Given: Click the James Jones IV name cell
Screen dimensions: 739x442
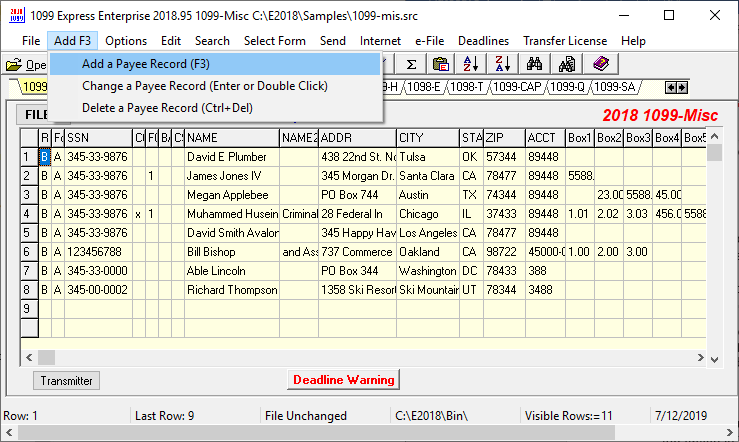Looking at the screenshot, I should click(x=232, y=176).
